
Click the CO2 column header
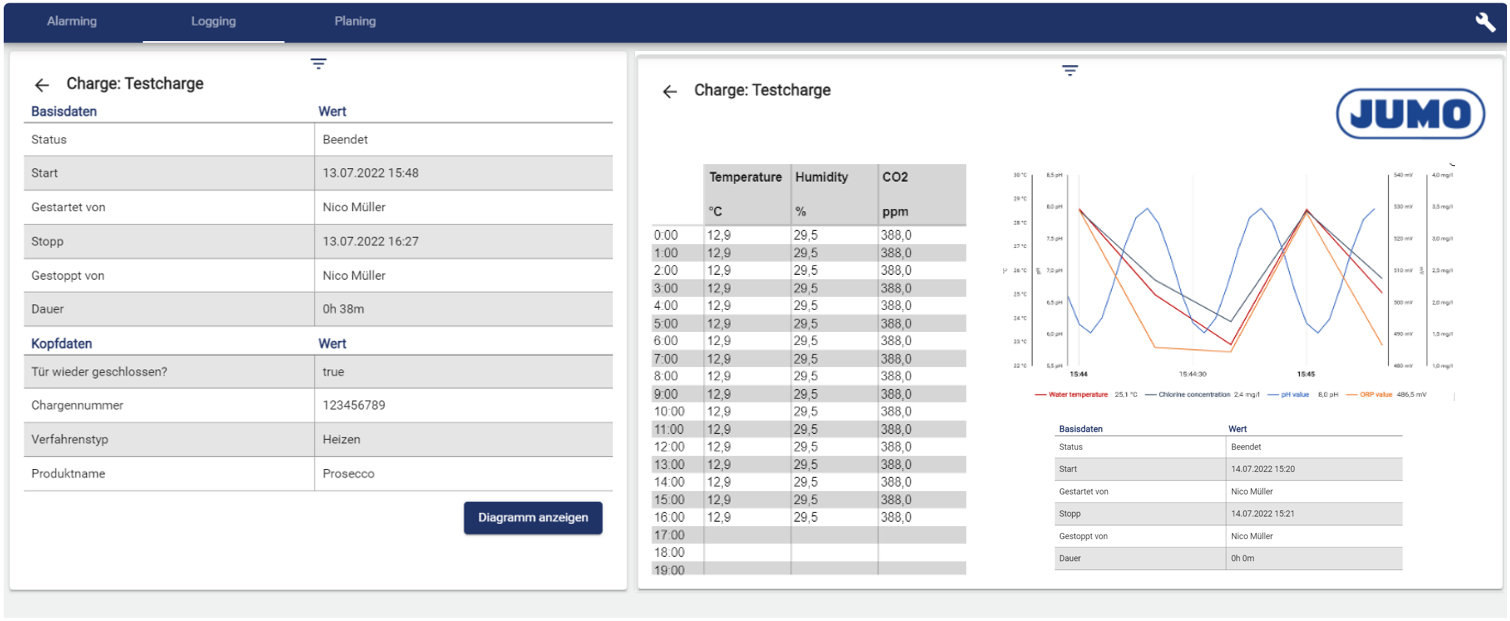click(x=895, y=177)
